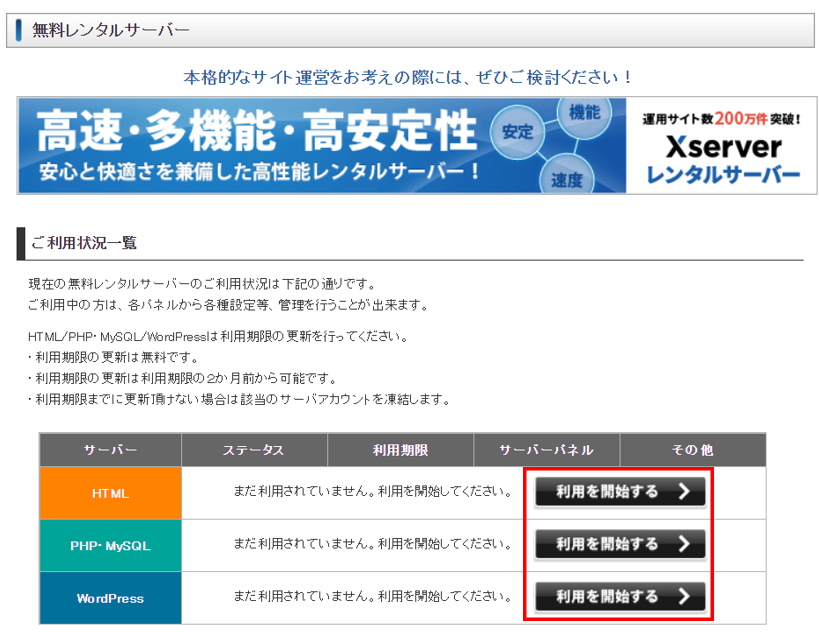Viewport: 819px width, 640px height.
Task: Click the 機能 circle in the banner
Action: (584, 113)
